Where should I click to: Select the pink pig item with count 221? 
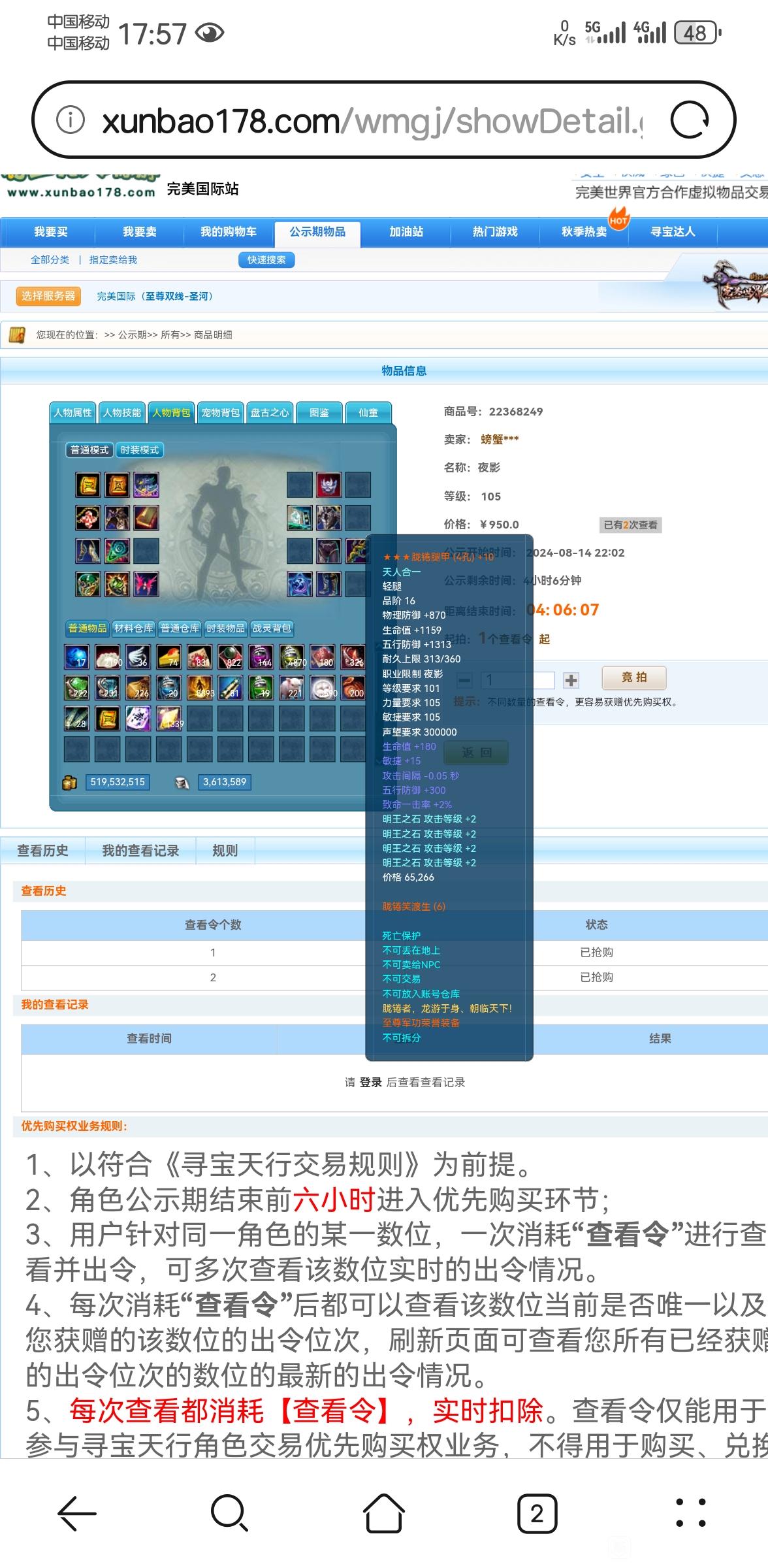click(291, 687)
